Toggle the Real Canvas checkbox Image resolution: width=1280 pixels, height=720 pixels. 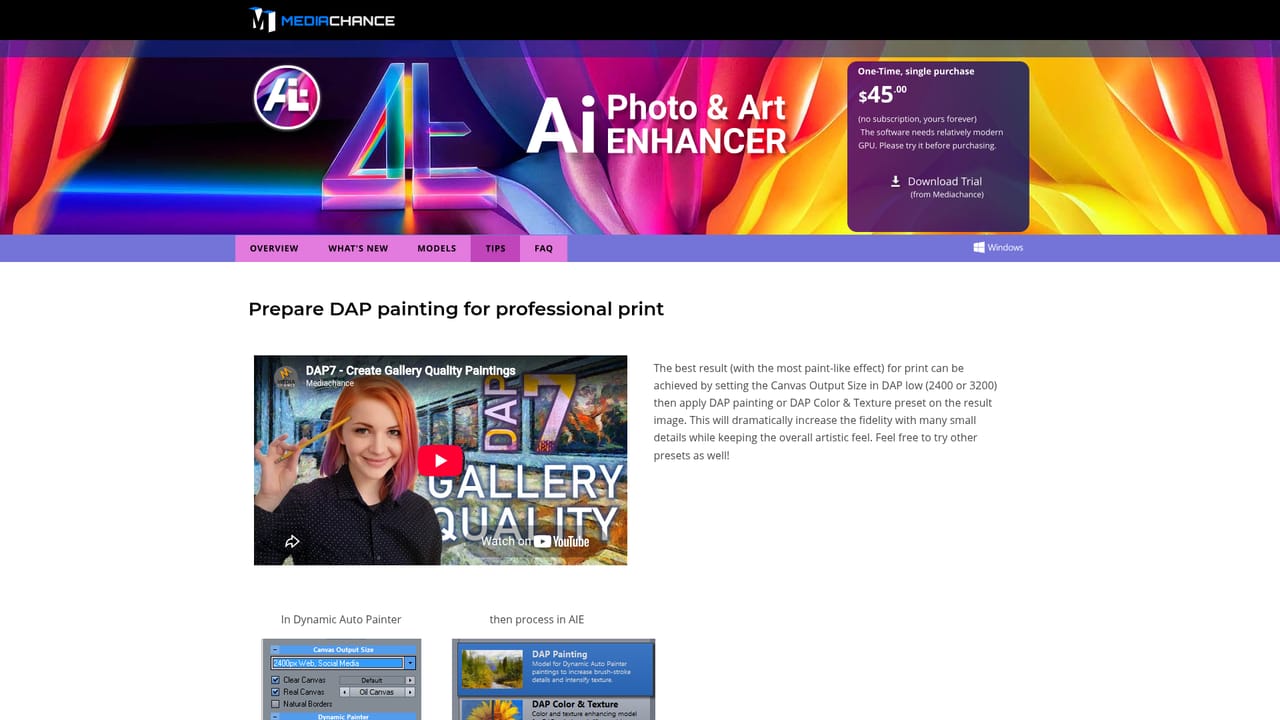point(276,692)
